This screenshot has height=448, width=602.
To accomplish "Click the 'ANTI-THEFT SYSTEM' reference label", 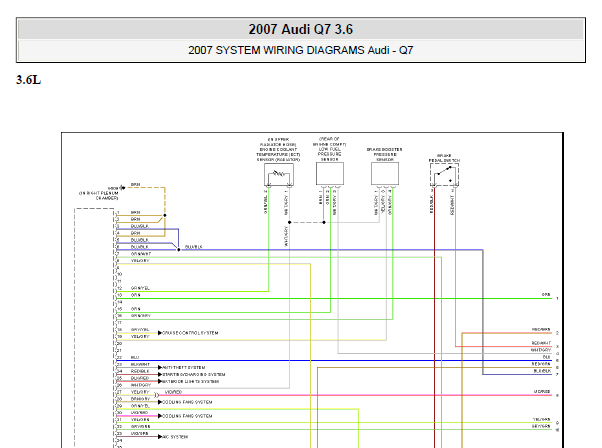I will (184, 367).
